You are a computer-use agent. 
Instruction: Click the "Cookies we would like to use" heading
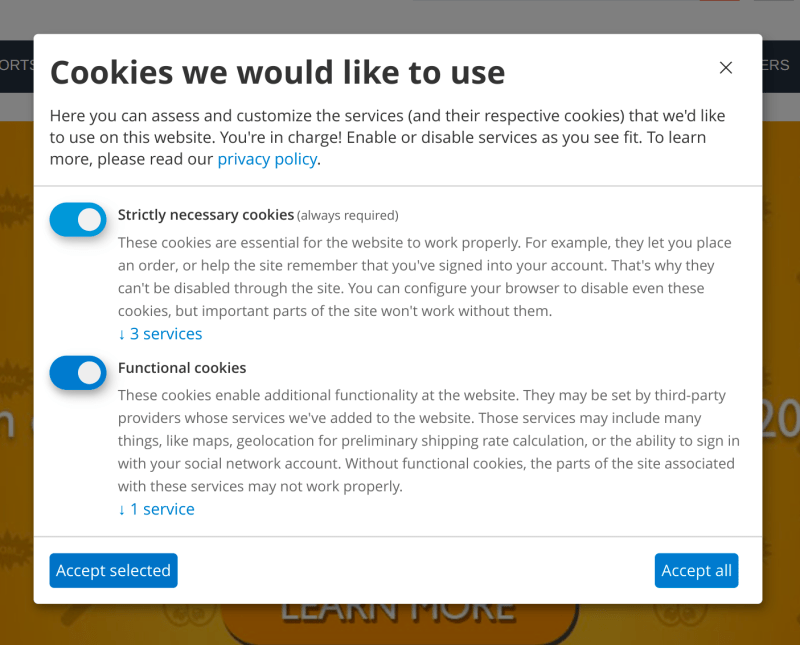(x=277, y=72)
